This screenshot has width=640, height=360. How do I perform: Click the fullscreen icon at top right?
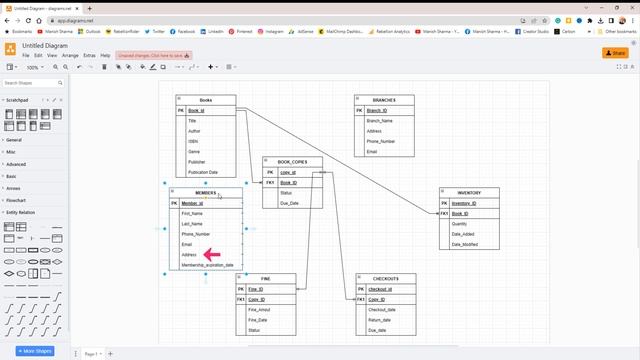click(619, 67)
